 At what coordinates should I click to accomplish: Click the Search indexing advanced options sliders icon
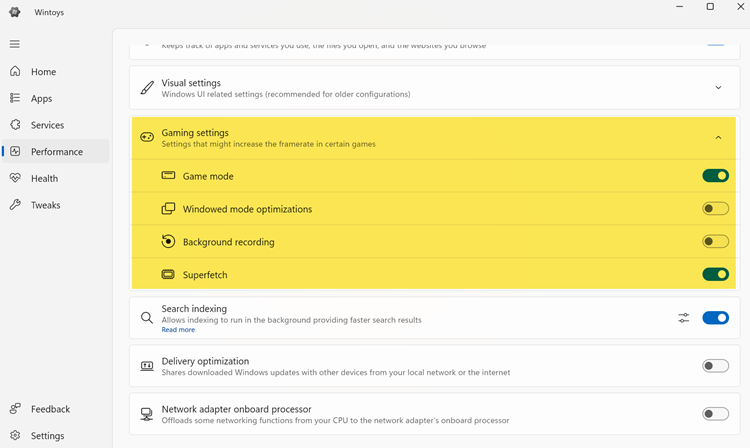684,318
